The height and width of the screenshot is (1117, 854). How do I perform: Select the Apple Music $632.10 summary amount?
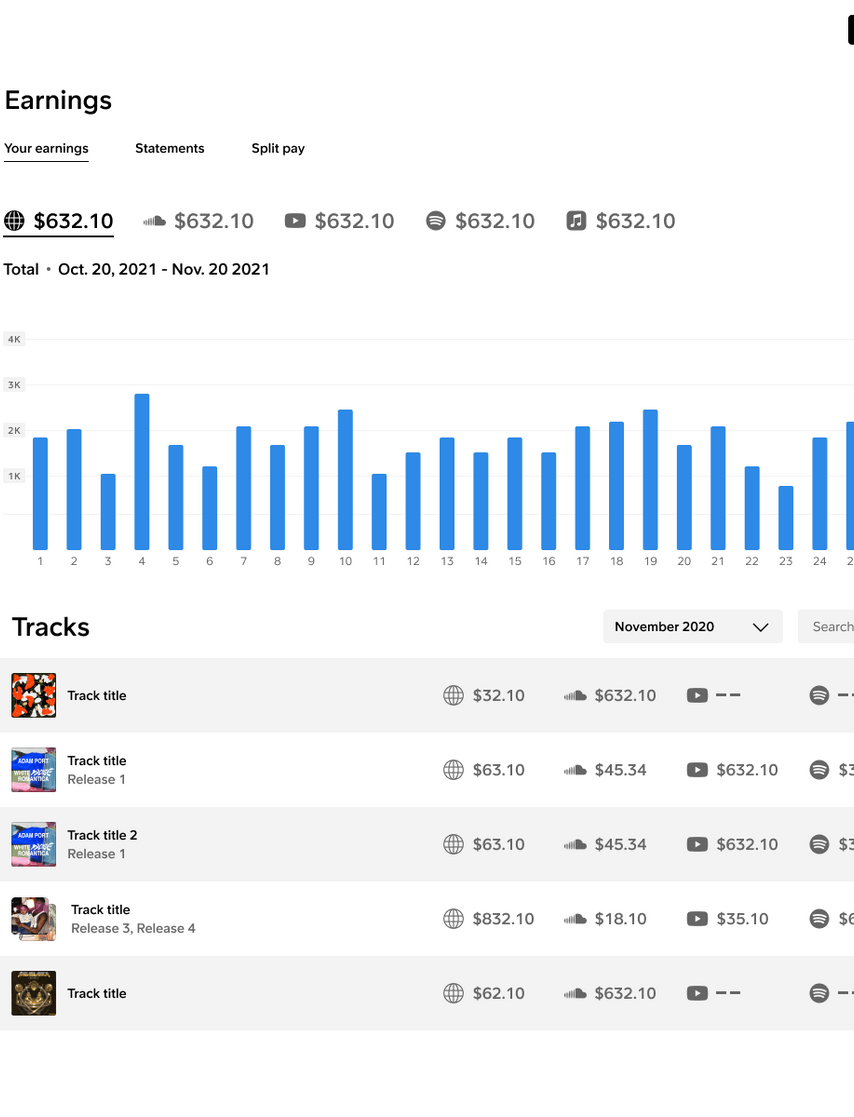pos(635,221)
